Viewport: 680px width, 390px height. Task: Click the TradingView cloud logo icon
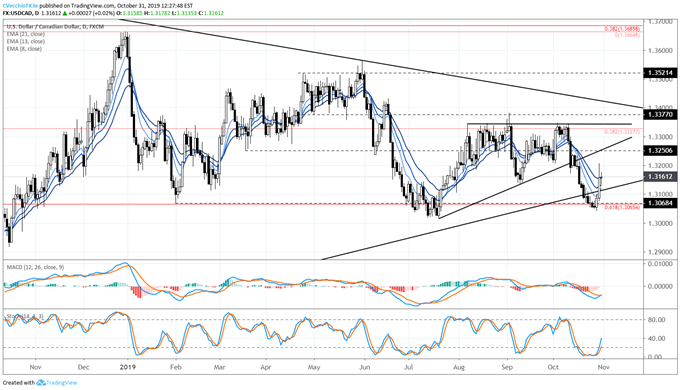pos(41,383)
